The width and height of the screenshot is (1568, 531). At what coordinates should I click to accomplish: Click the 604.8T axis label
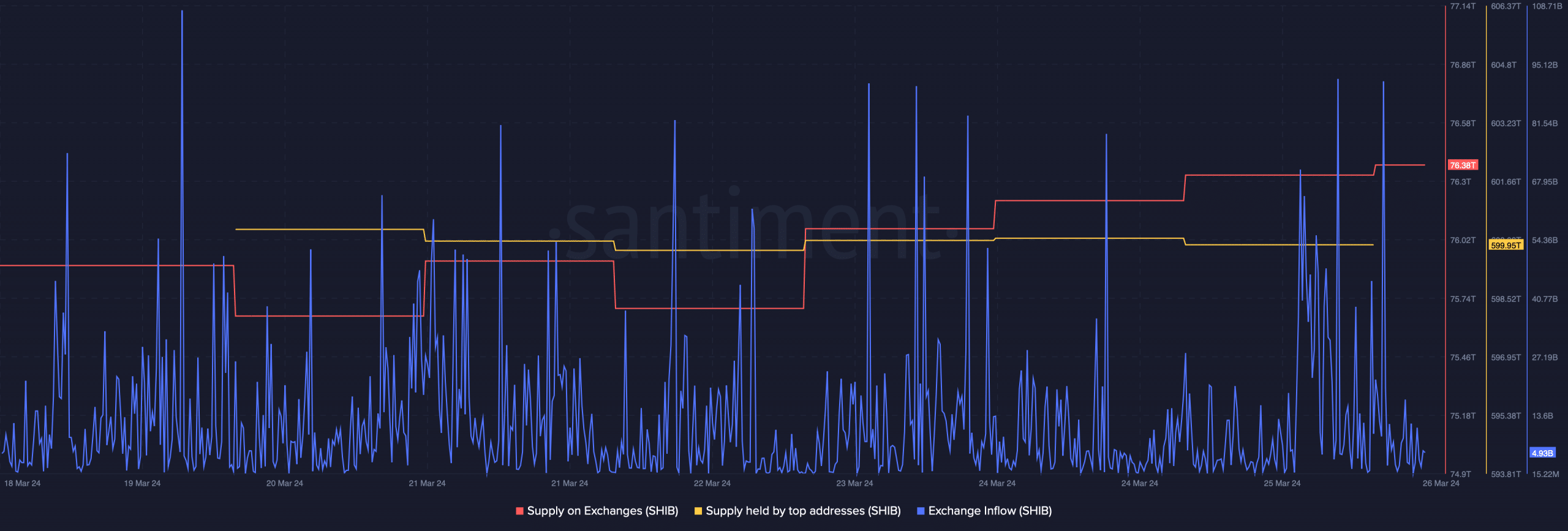click(x=1504, y=65)
